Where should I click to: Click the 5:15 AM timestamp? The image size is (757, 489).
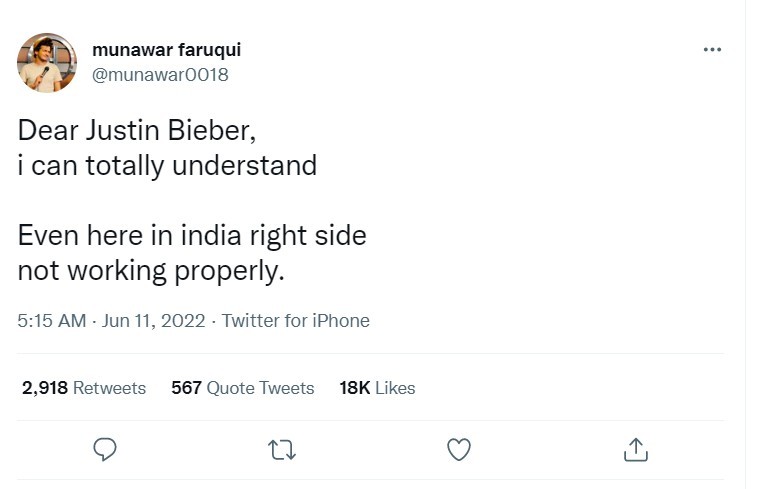(x=52, y=321)
